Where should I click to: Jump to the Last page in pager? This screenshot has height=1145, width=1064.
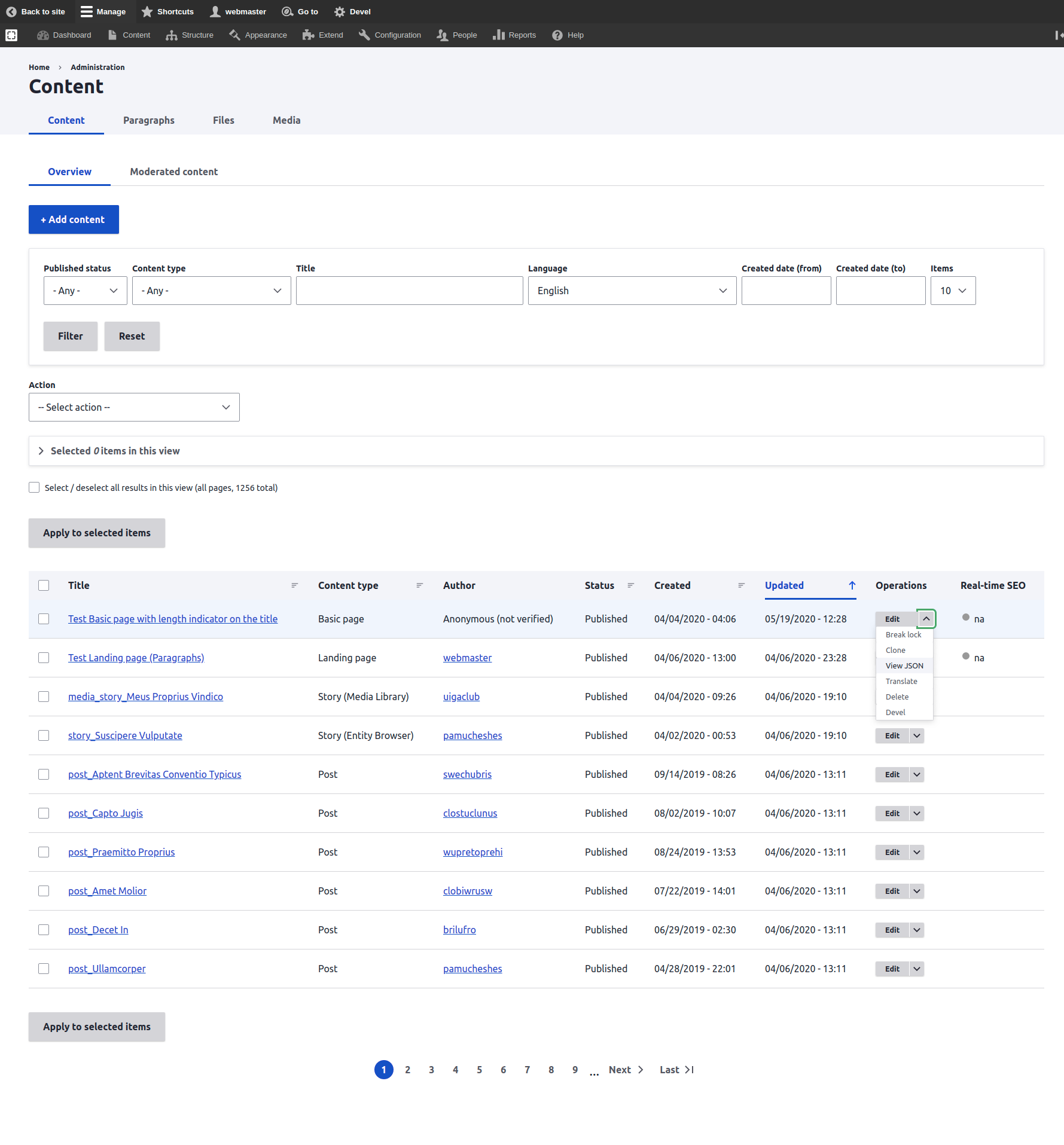click(676, 1070)
